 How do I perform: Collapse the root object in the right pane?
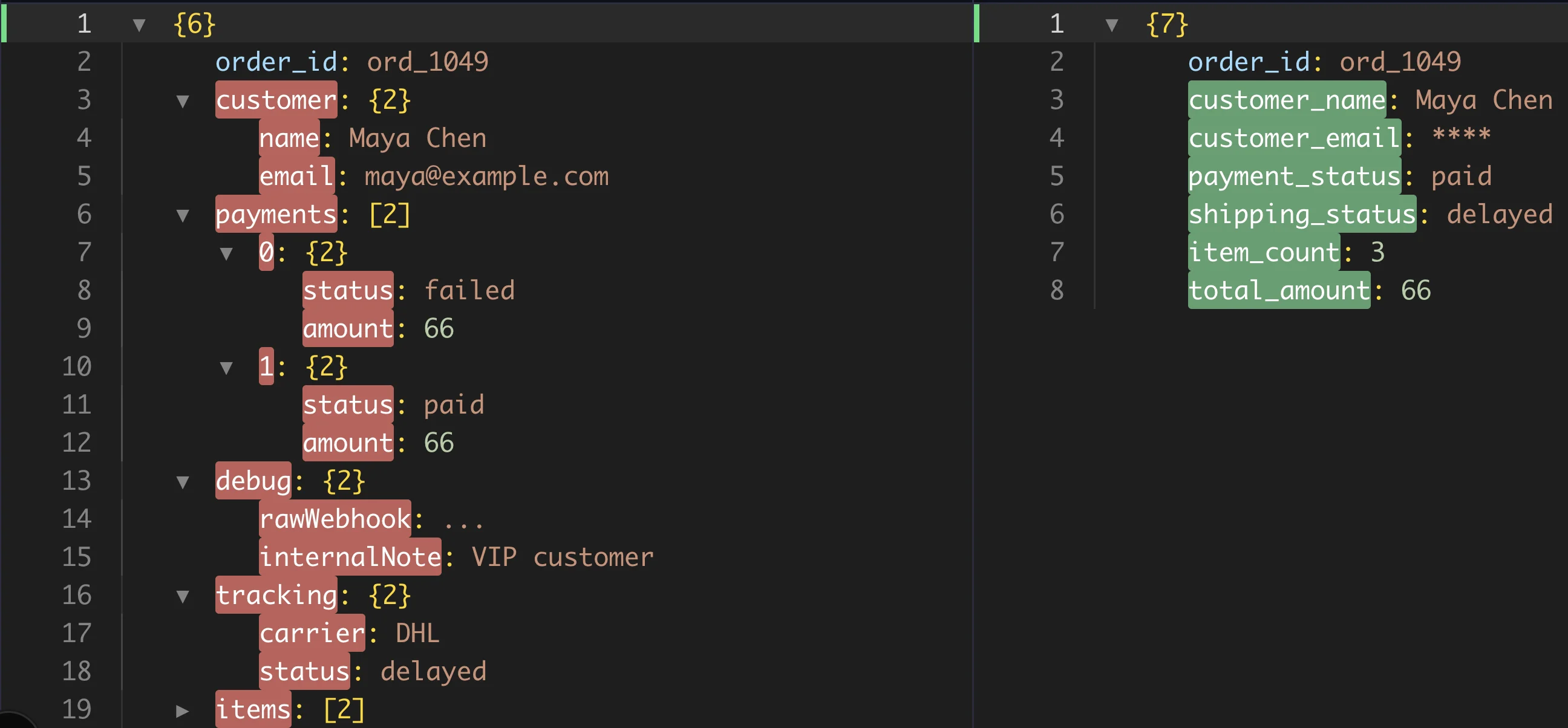pos(1114,24)
